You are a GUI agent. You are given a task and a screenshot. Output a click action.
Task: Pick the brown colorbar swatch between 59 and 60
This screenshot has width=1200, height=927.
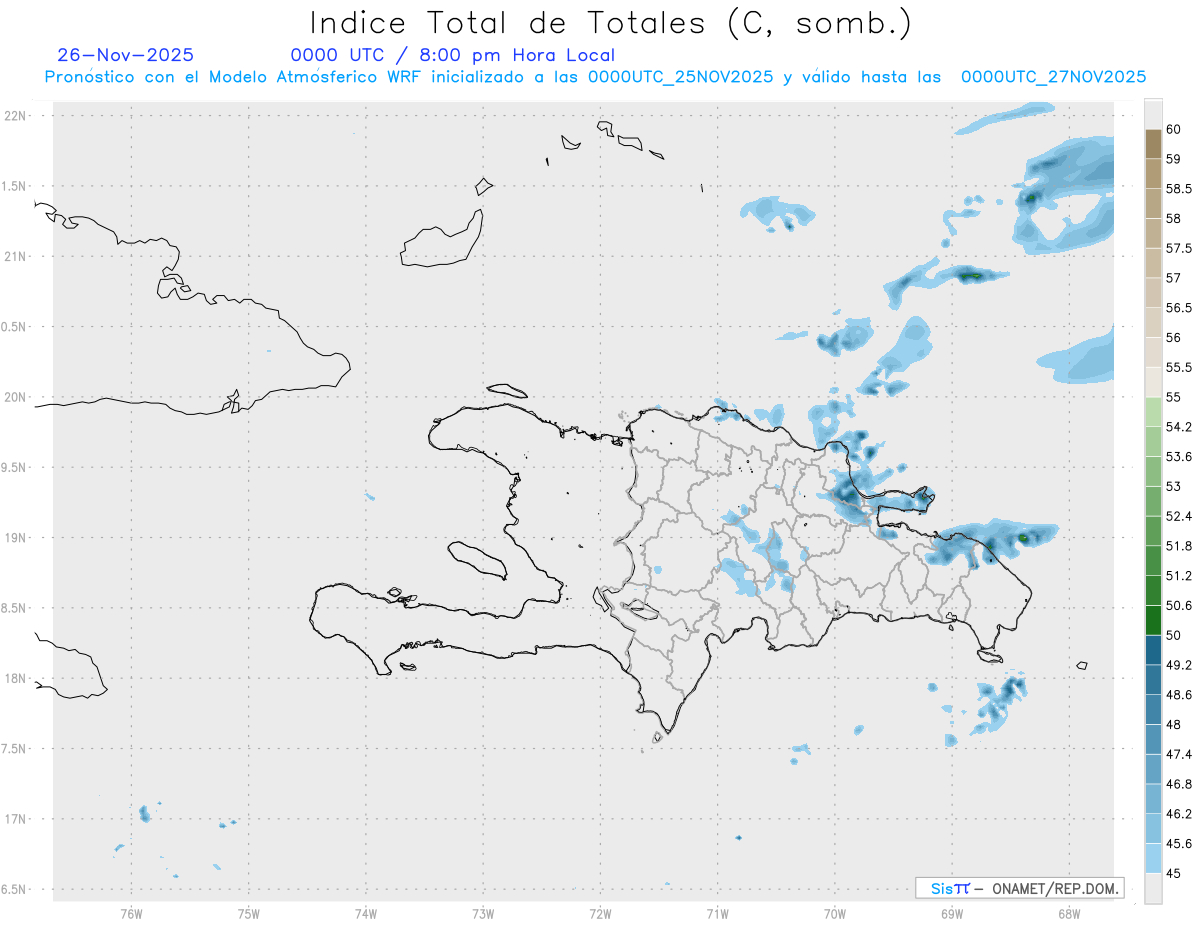pos(1153,144)
